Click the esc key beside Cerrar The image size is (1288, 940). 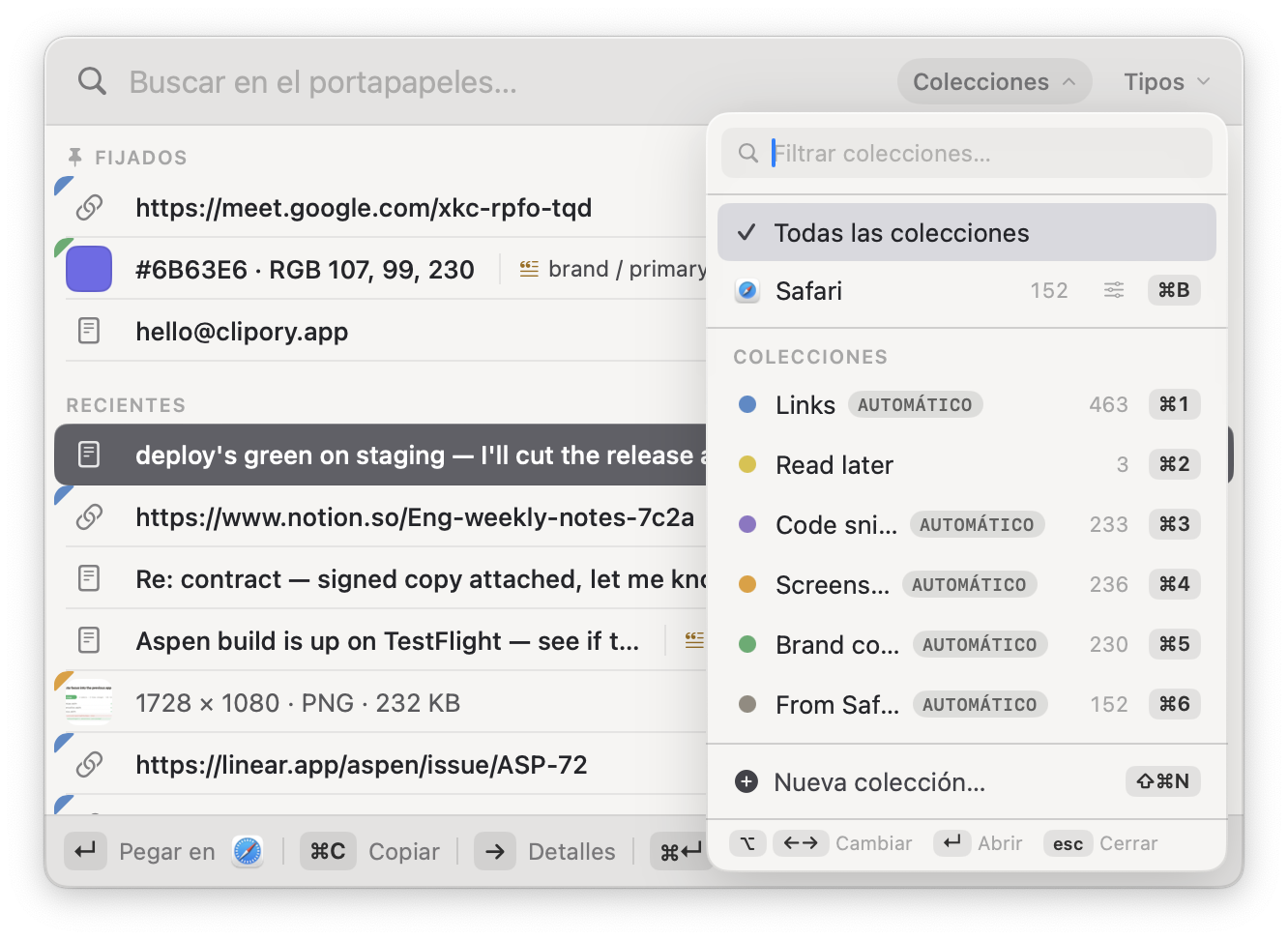point(1068,843)
